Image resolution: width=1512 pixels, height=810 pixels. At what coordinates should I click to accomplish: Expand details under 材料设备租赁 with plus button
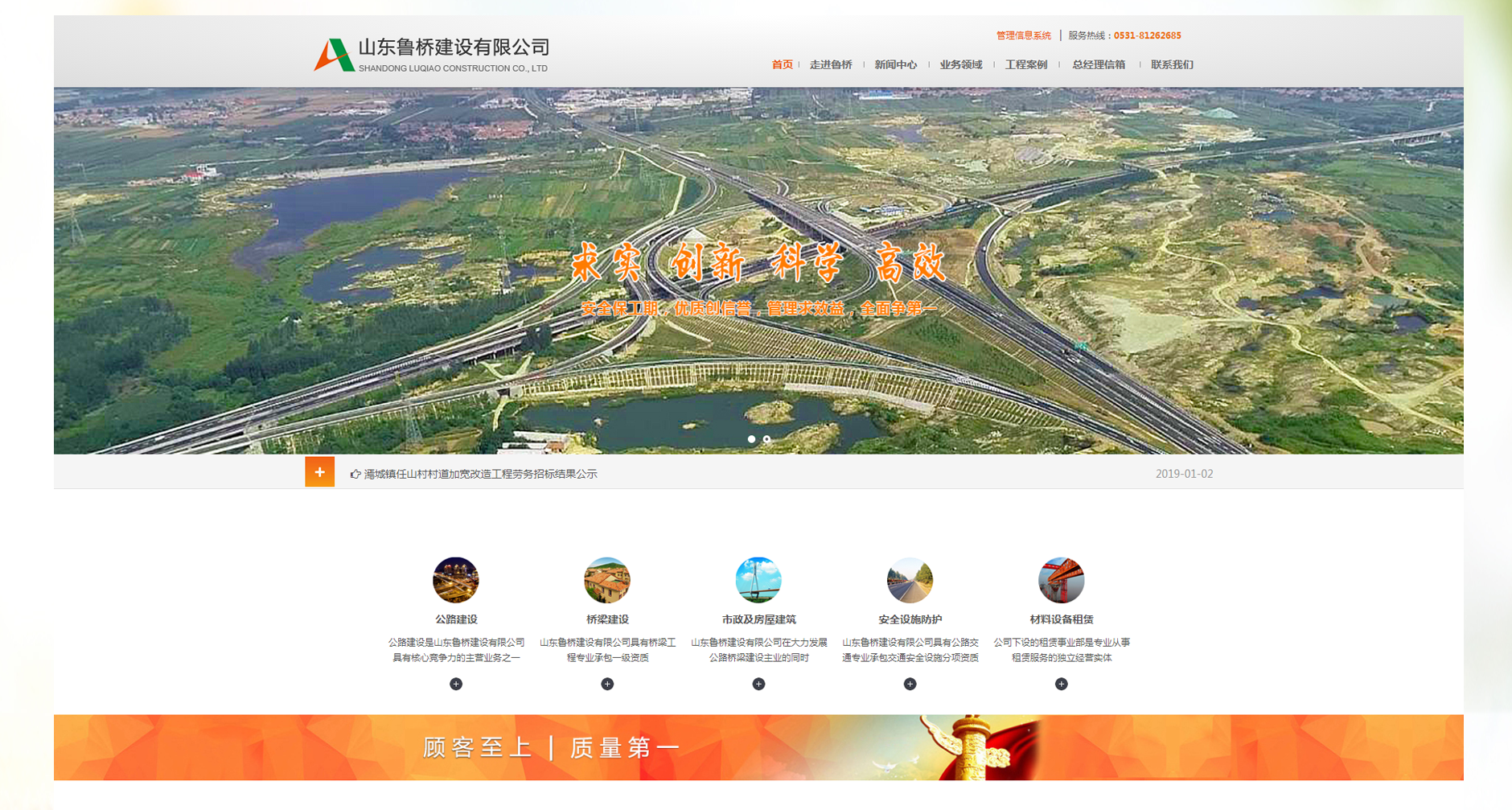(x=1061, y=684)
